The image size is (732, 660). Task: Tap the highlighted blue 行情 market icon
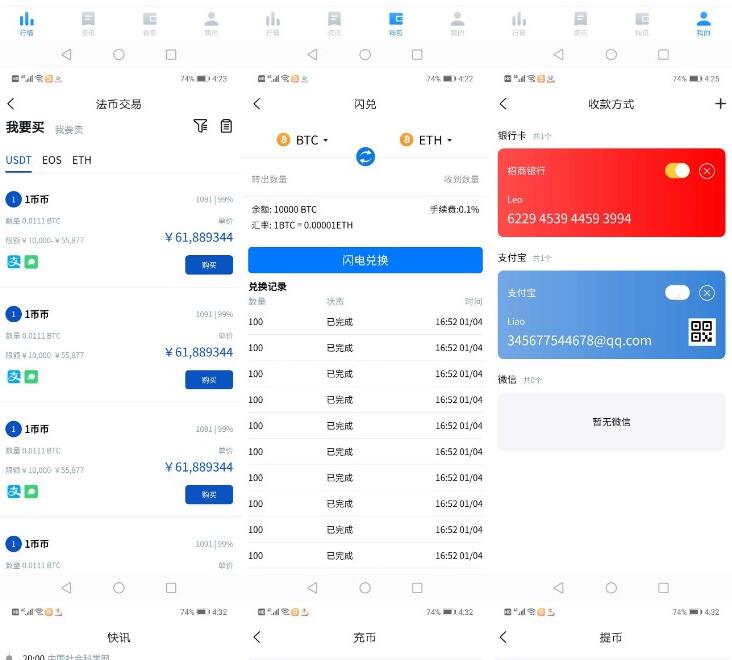click(26, 22)
